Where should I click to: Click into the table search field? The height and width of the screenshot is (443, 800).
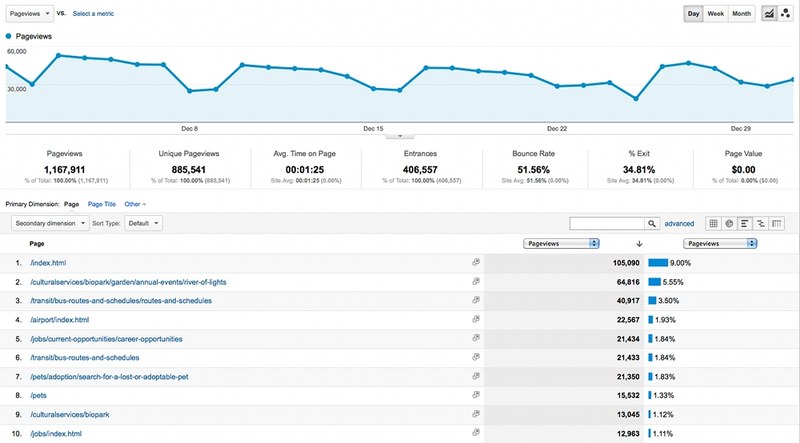pyautogui.click(x=606, y=224)
